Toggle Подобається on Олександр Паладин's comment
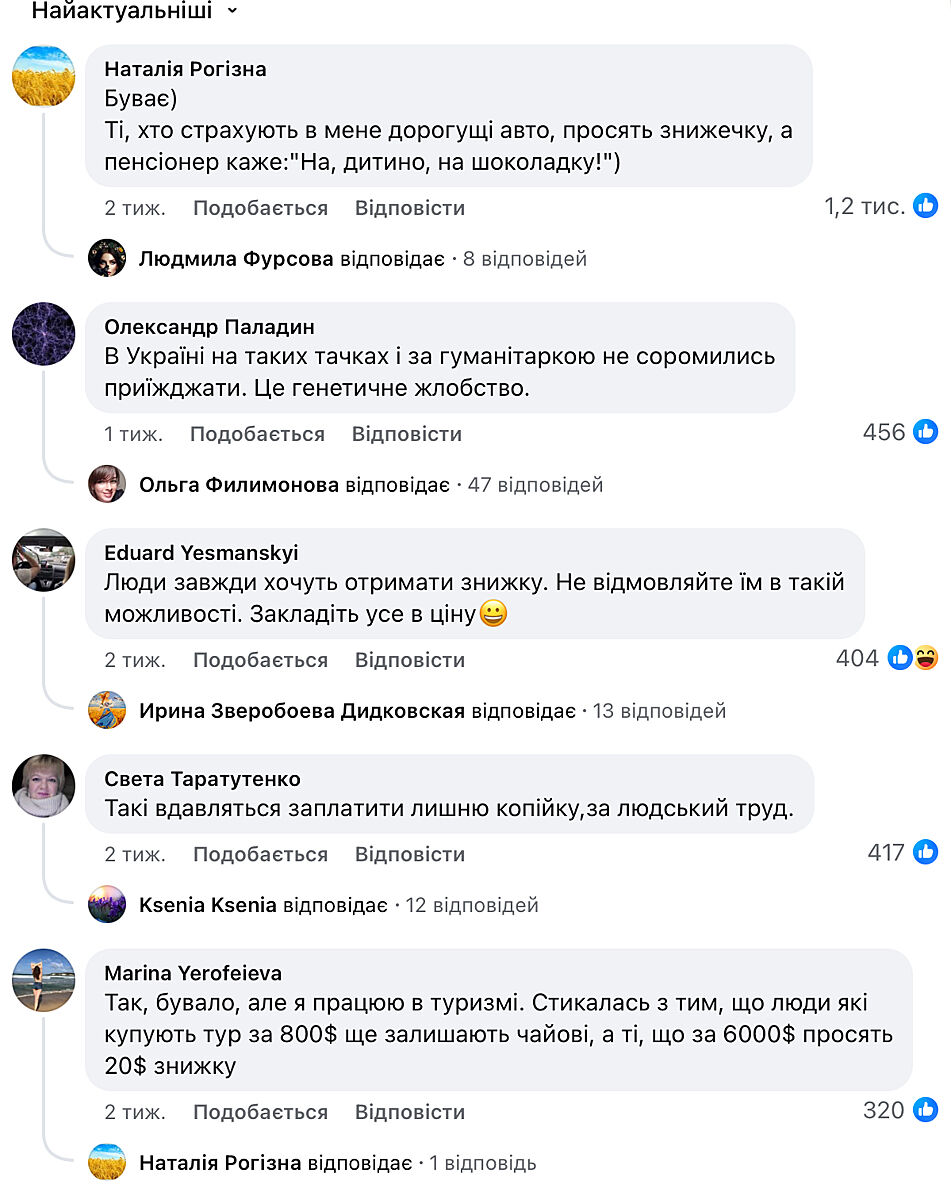This screenshot has width=951, height=1200. click(257, 434)
